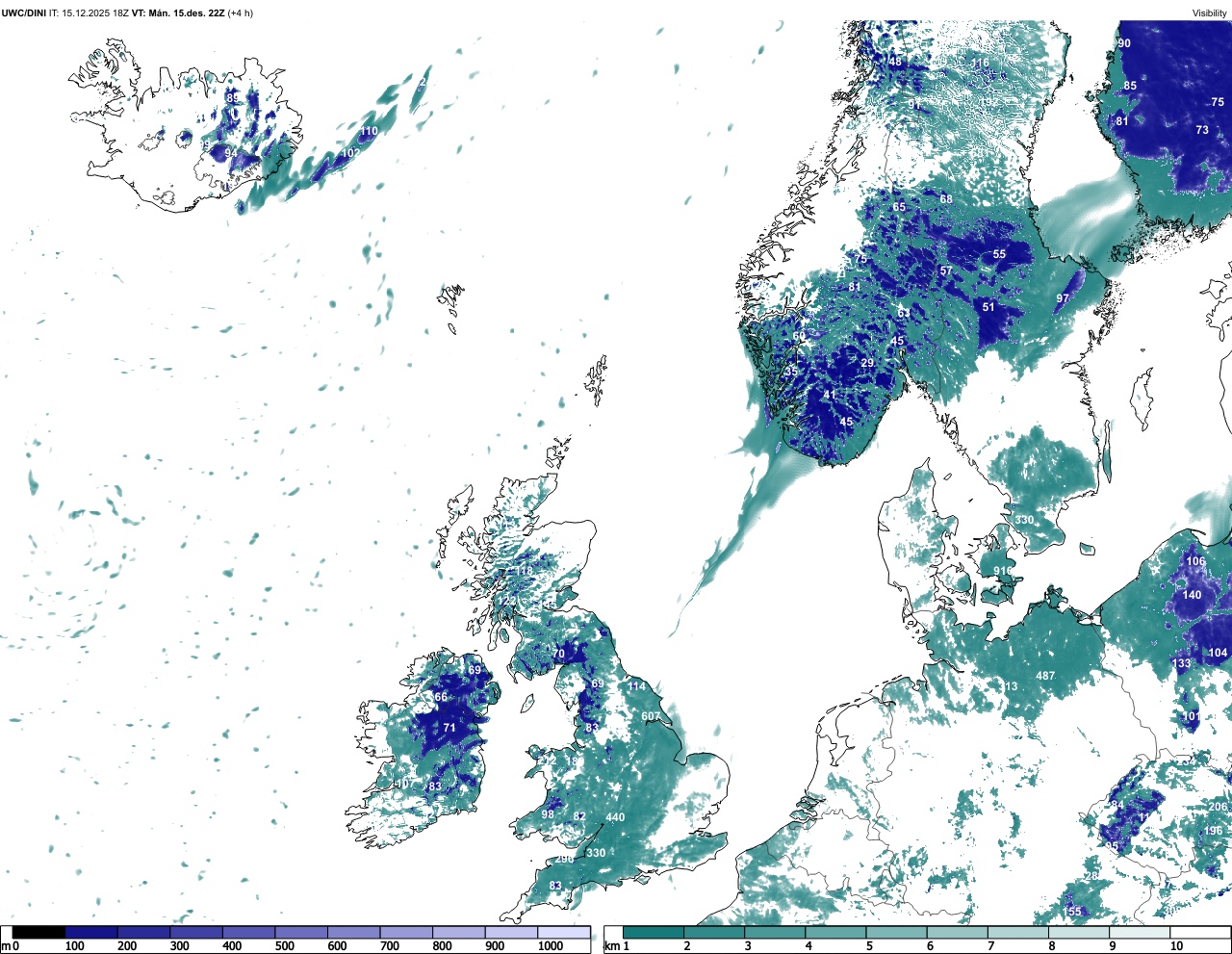The height and width of the screenshot is (954, 1232).
Task: Click the '94' value in Iceland
Action: tap(231, 153)
